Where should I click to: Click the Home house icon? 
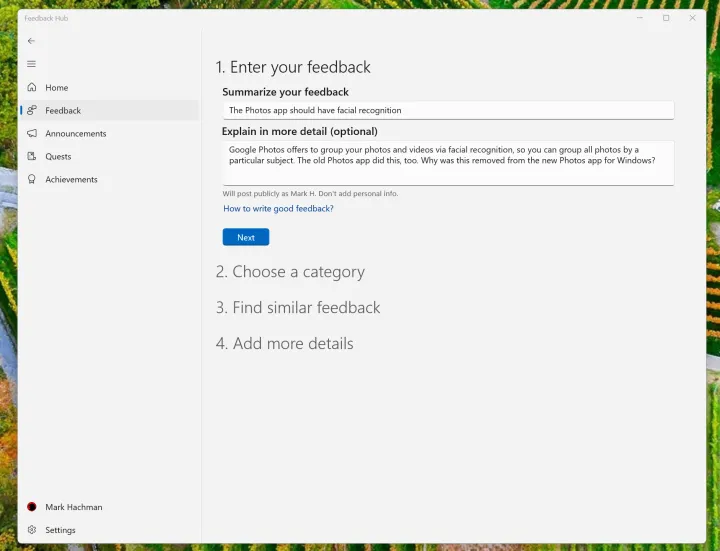(x=32, y=88)
